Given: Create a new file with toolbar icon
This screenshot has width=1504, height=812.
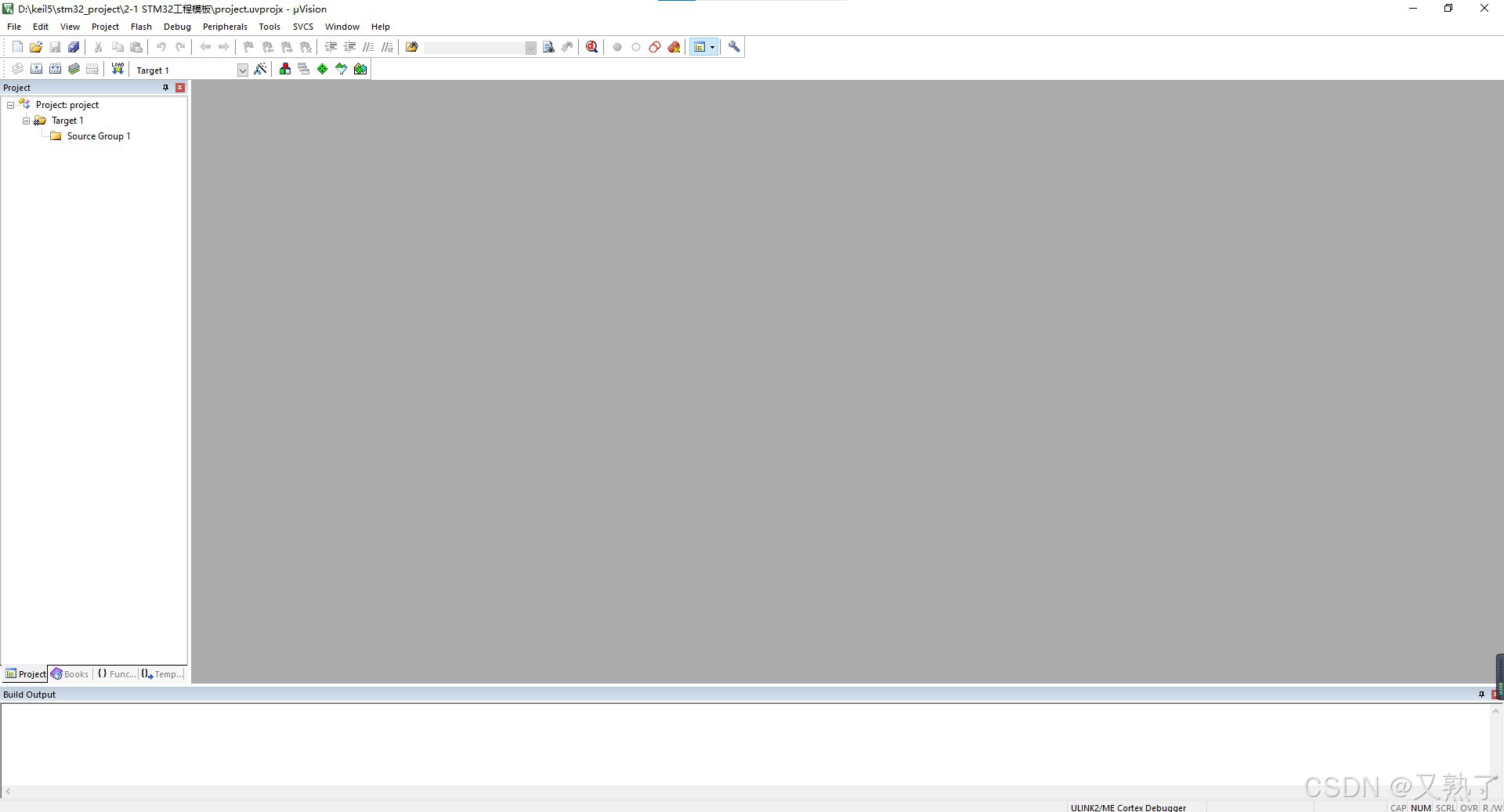Looking at the screenshot, I should pos(17,47).
